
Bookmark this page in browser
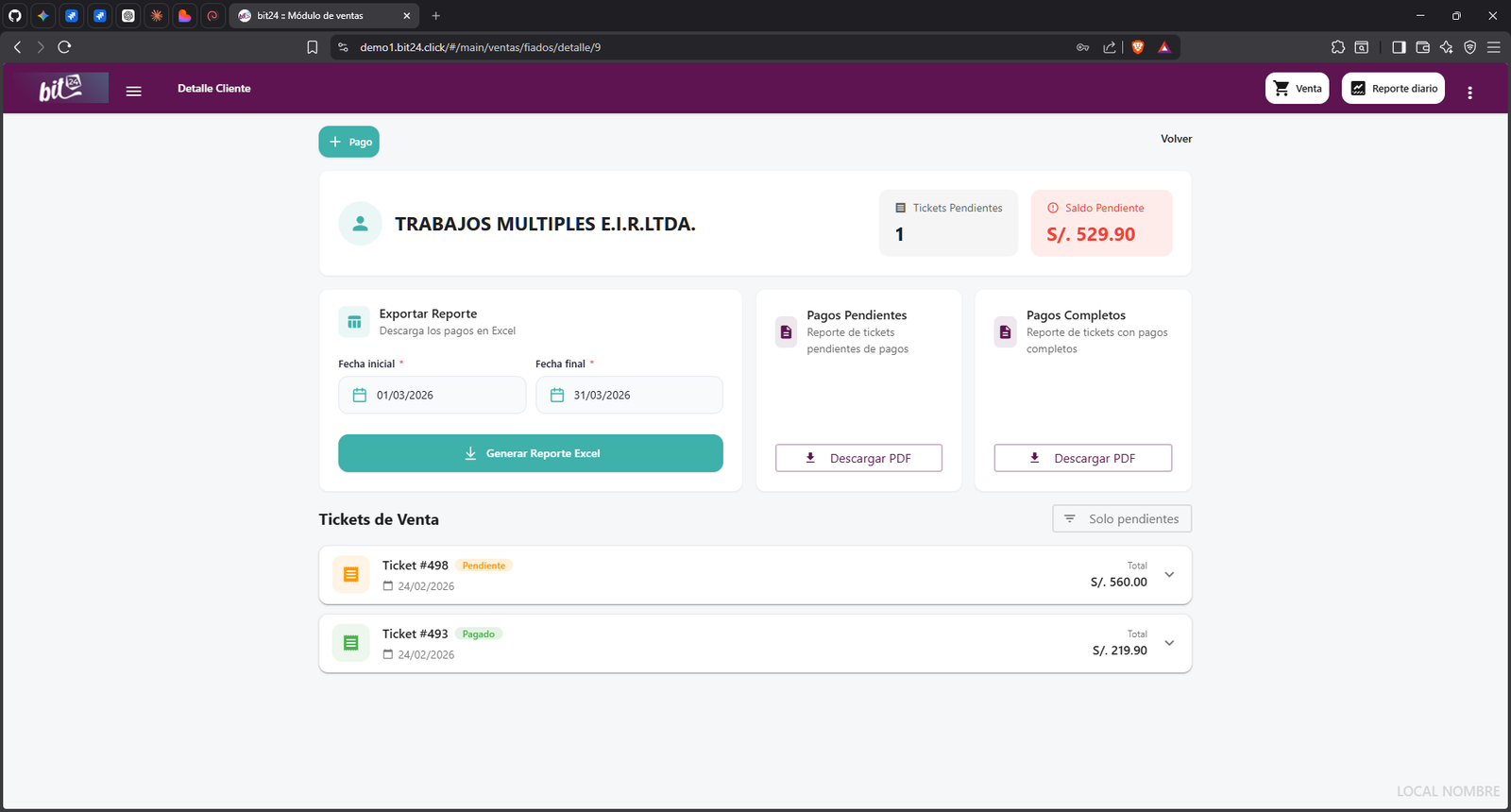click(x=313, y=47)
